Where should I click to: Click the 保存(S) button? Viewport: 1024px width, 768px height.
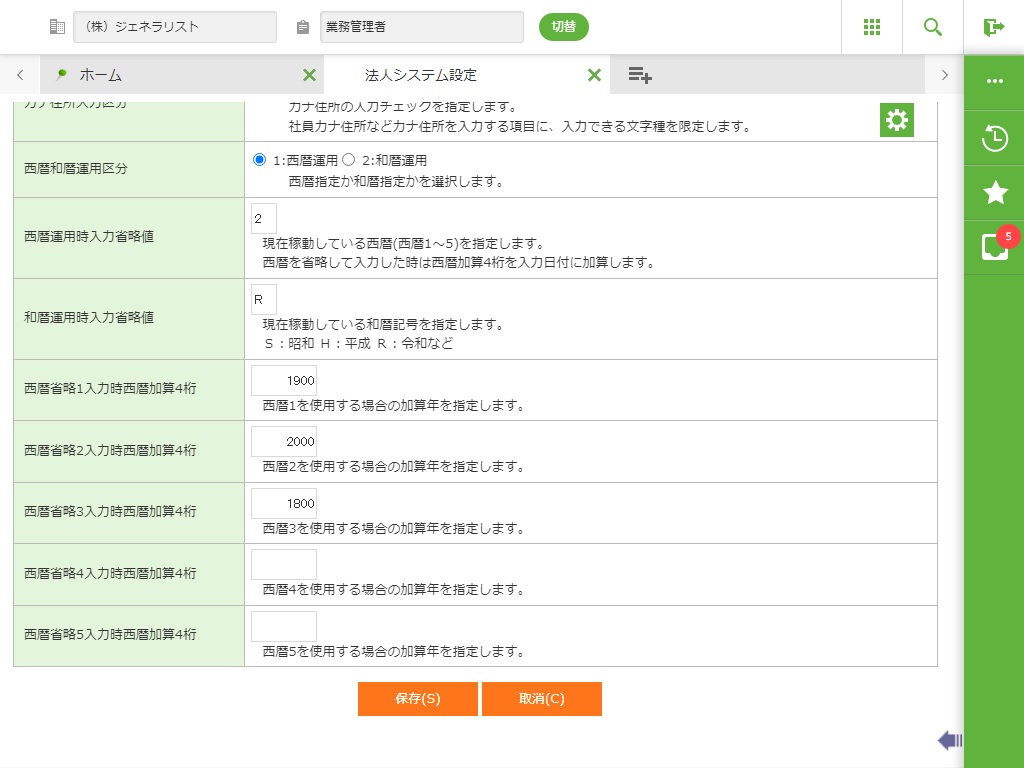tap(418, 699)
